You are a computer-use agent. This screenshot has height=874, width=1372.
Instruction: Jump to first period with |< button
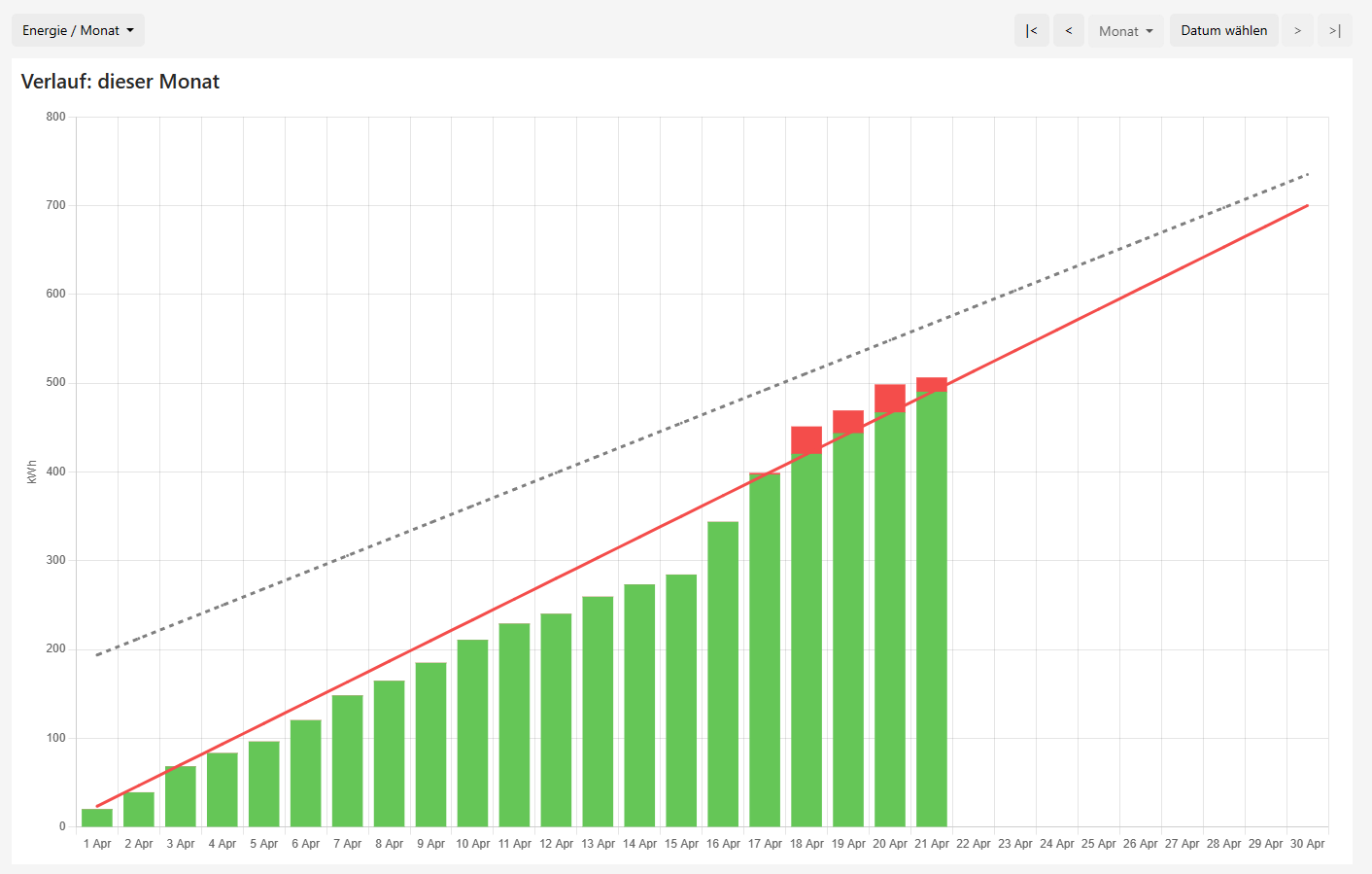point(1031,30)
